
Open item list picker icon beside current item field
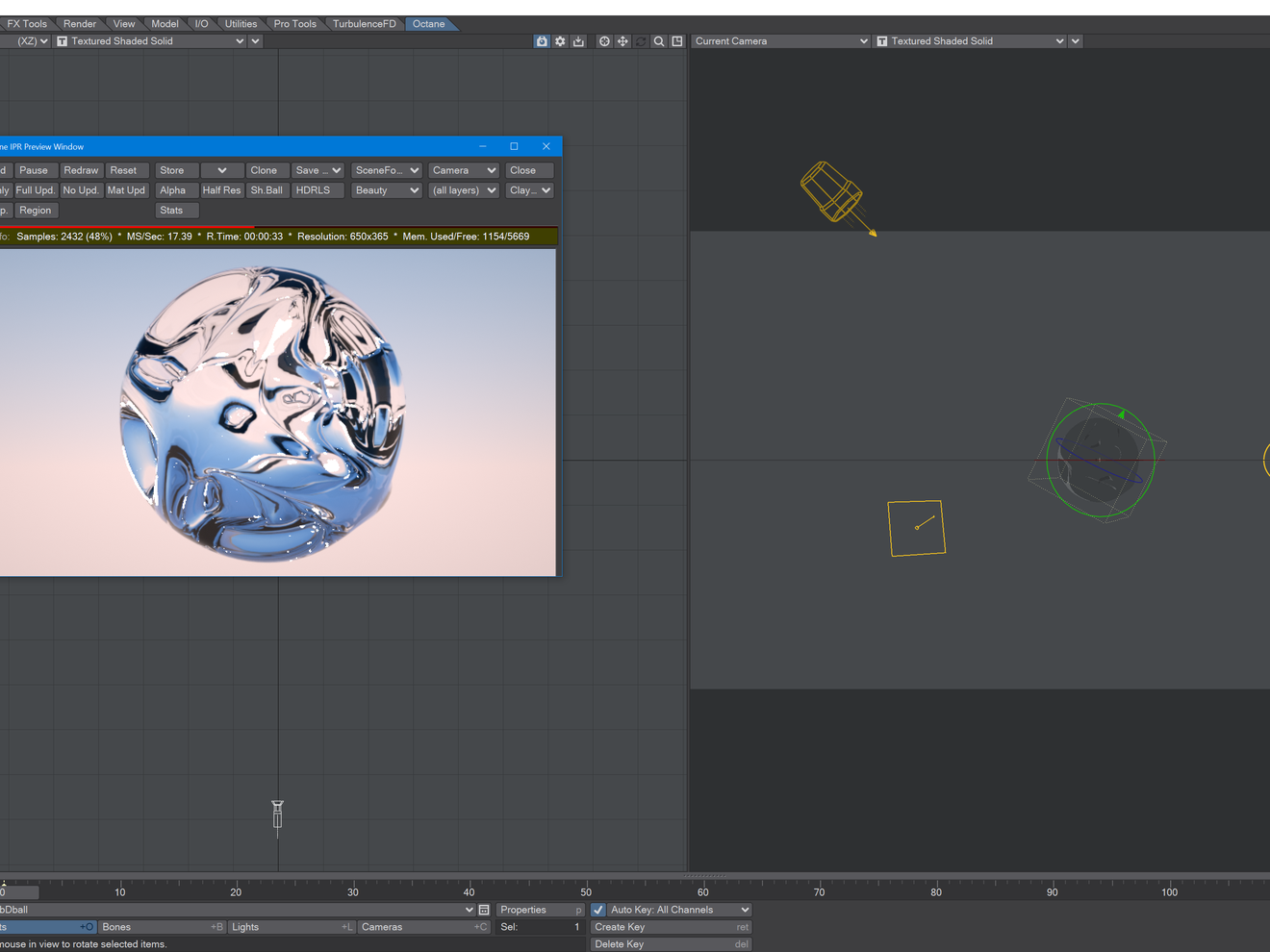pos(484,910)
